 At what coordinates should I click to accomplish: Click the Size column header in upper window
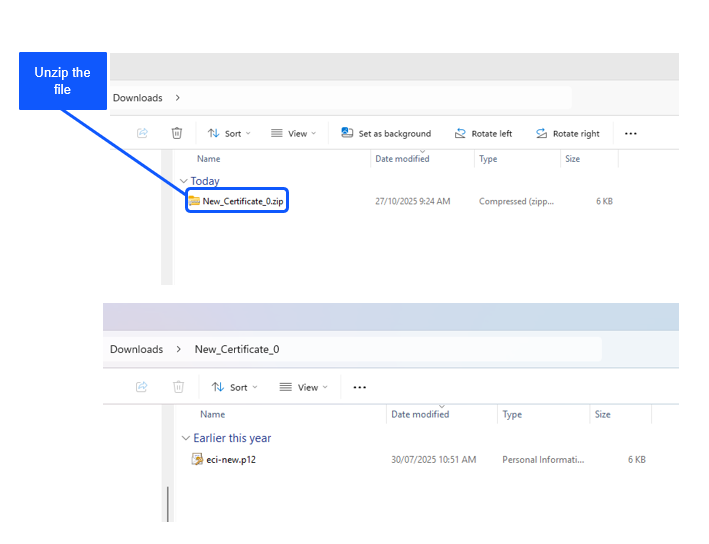click(572, 159)
